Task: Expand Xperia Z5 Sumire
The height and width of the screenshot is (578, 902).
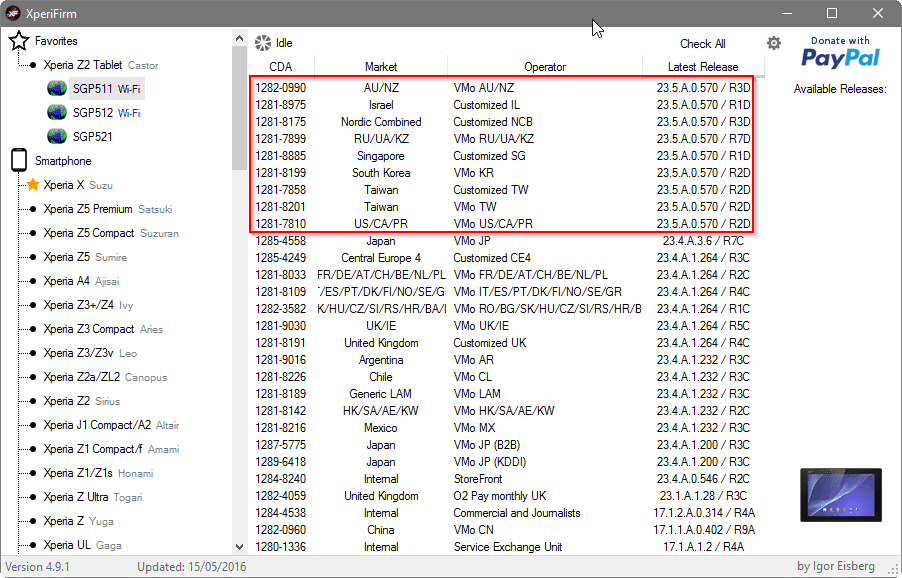Action: click(85, 257)
